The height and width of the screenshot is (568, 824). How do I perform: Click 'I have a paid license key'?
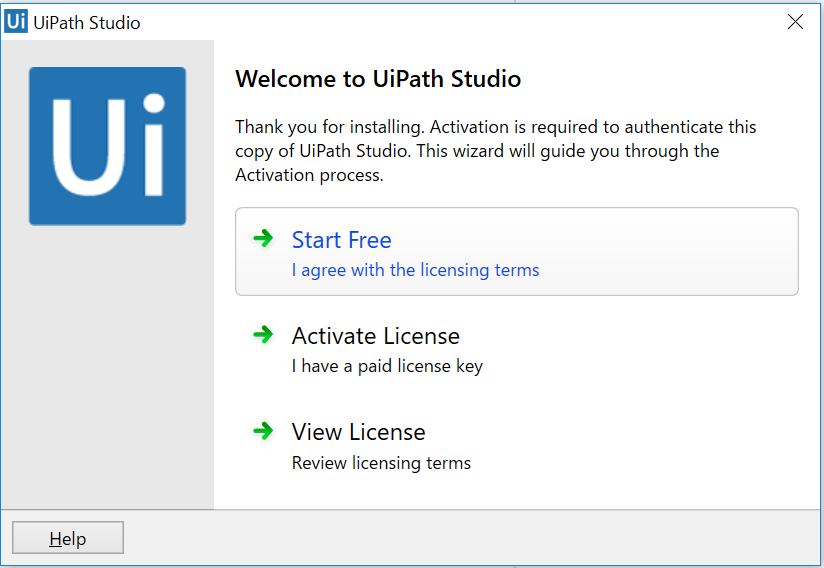[387, 366]
